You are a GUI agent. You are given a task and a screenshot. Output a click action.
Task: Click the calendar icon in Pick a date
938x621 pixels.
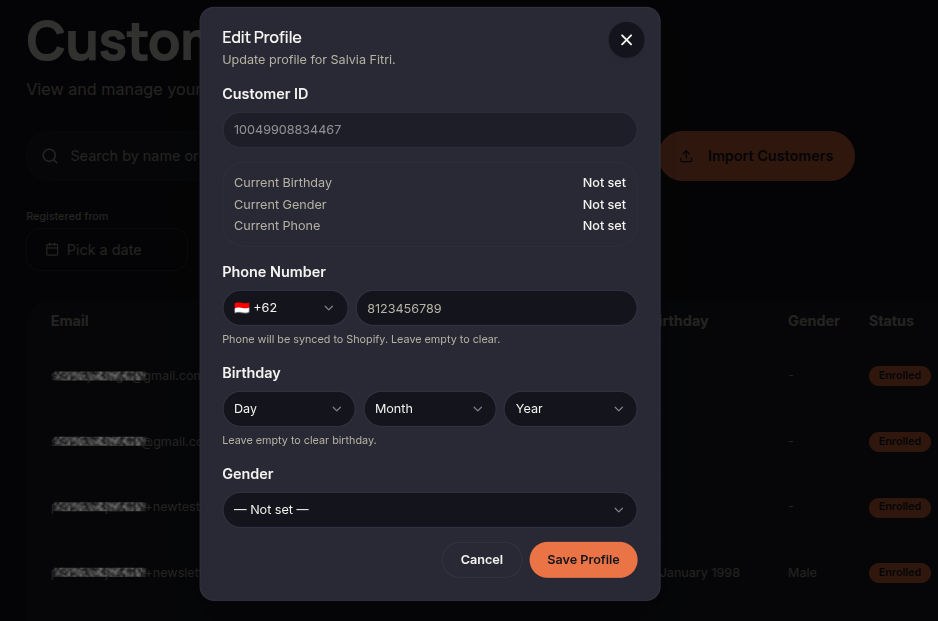click(52, 249)
